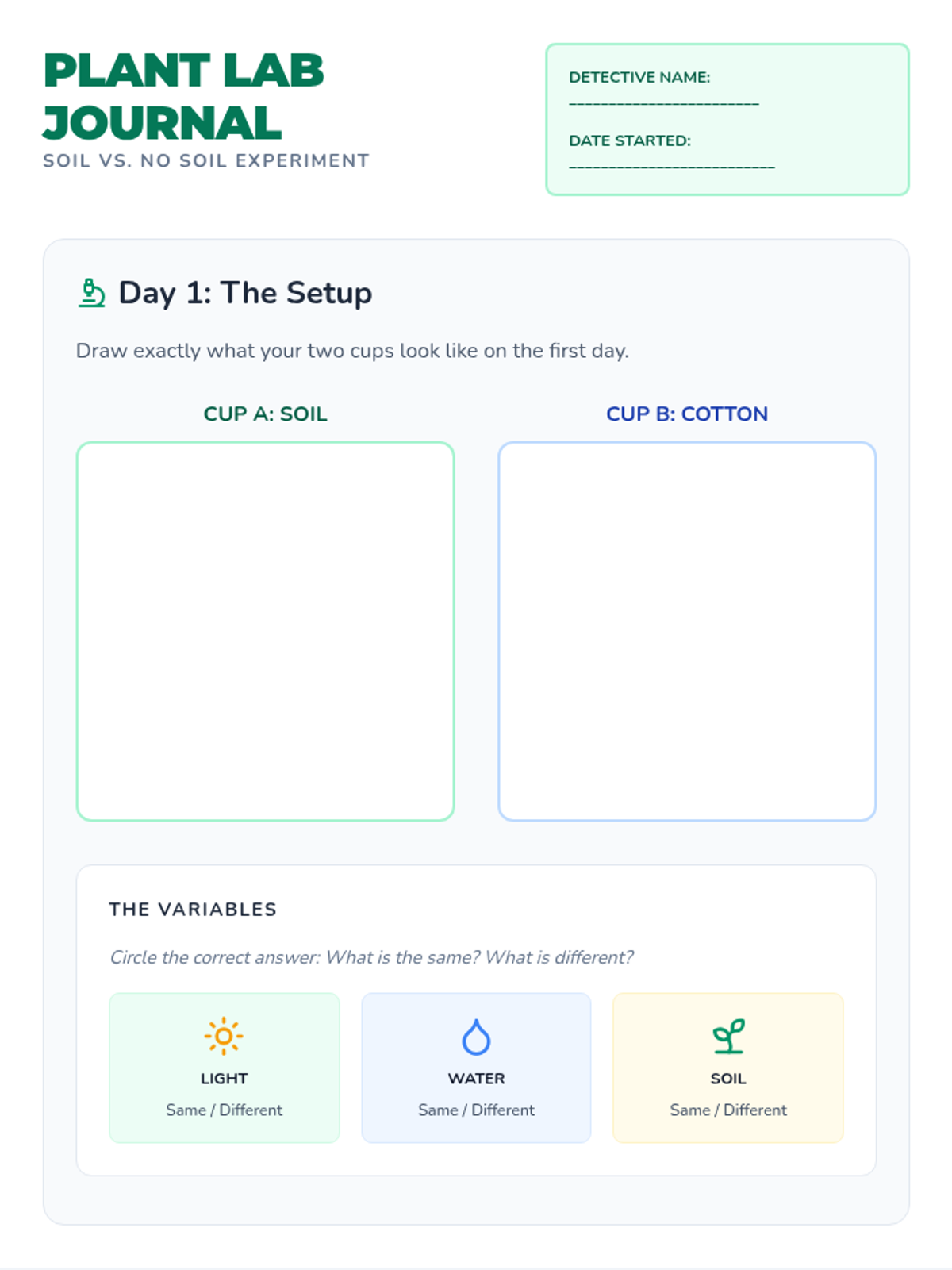952x1270 pixels.
Task: Click the 'DETECTIVE NAME:' label
Action: [x=639, y=77]
